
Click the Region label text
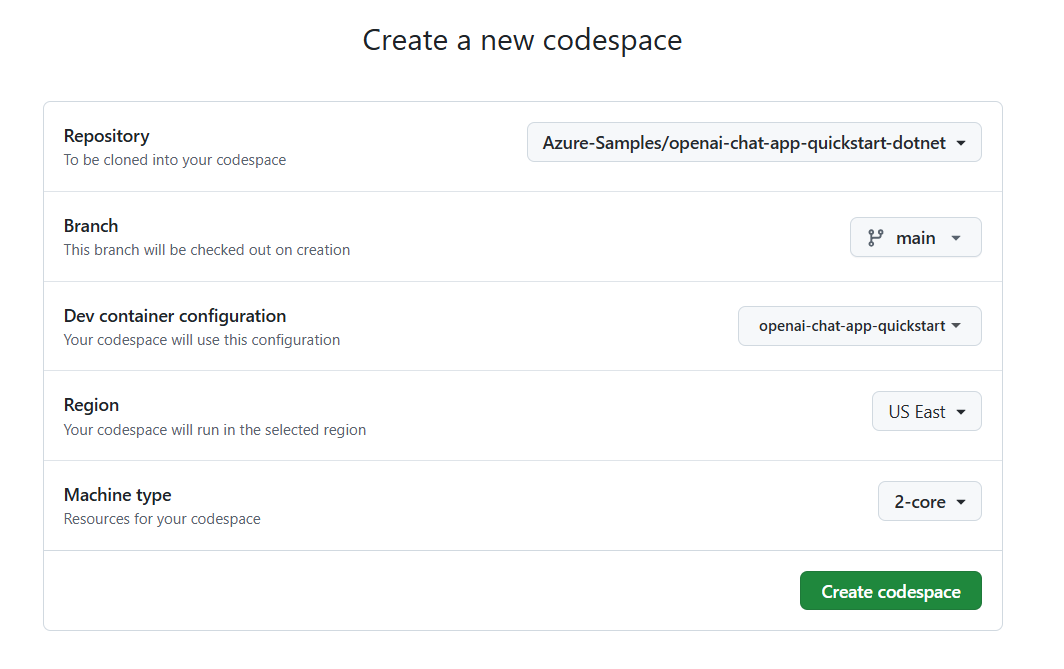(x=91, y=405)
